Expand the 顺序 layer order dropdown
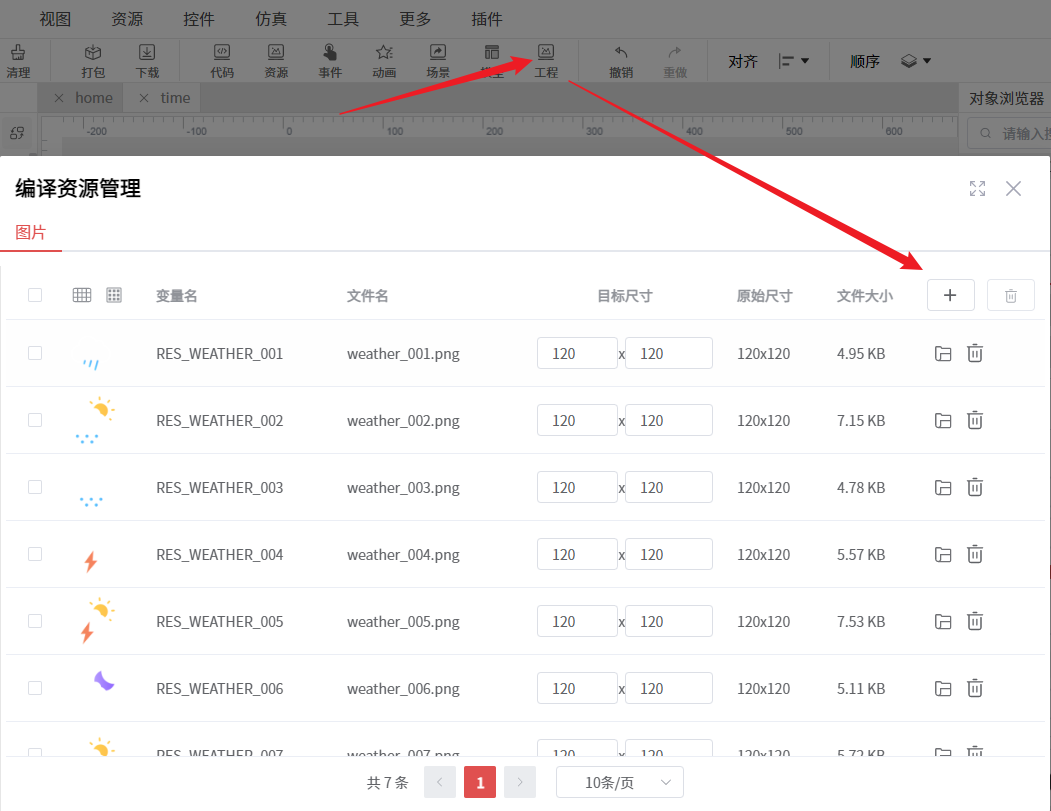The image size is (1051, 811). tap(915, 62)
